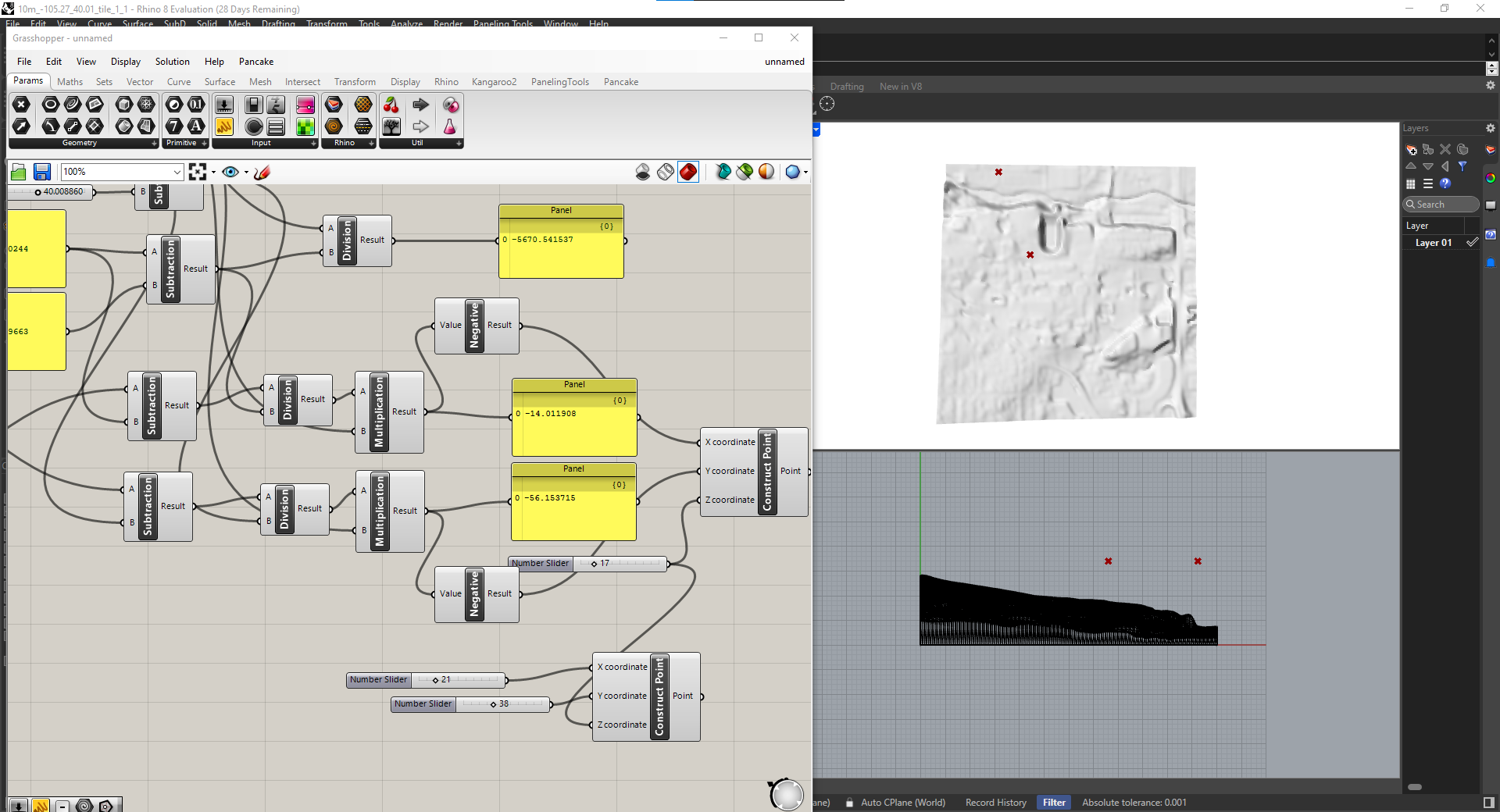The width and height of the screenshot is (1500, 812).
Task: Open the Rhino command target icon
Action: (x=827, y=104)
